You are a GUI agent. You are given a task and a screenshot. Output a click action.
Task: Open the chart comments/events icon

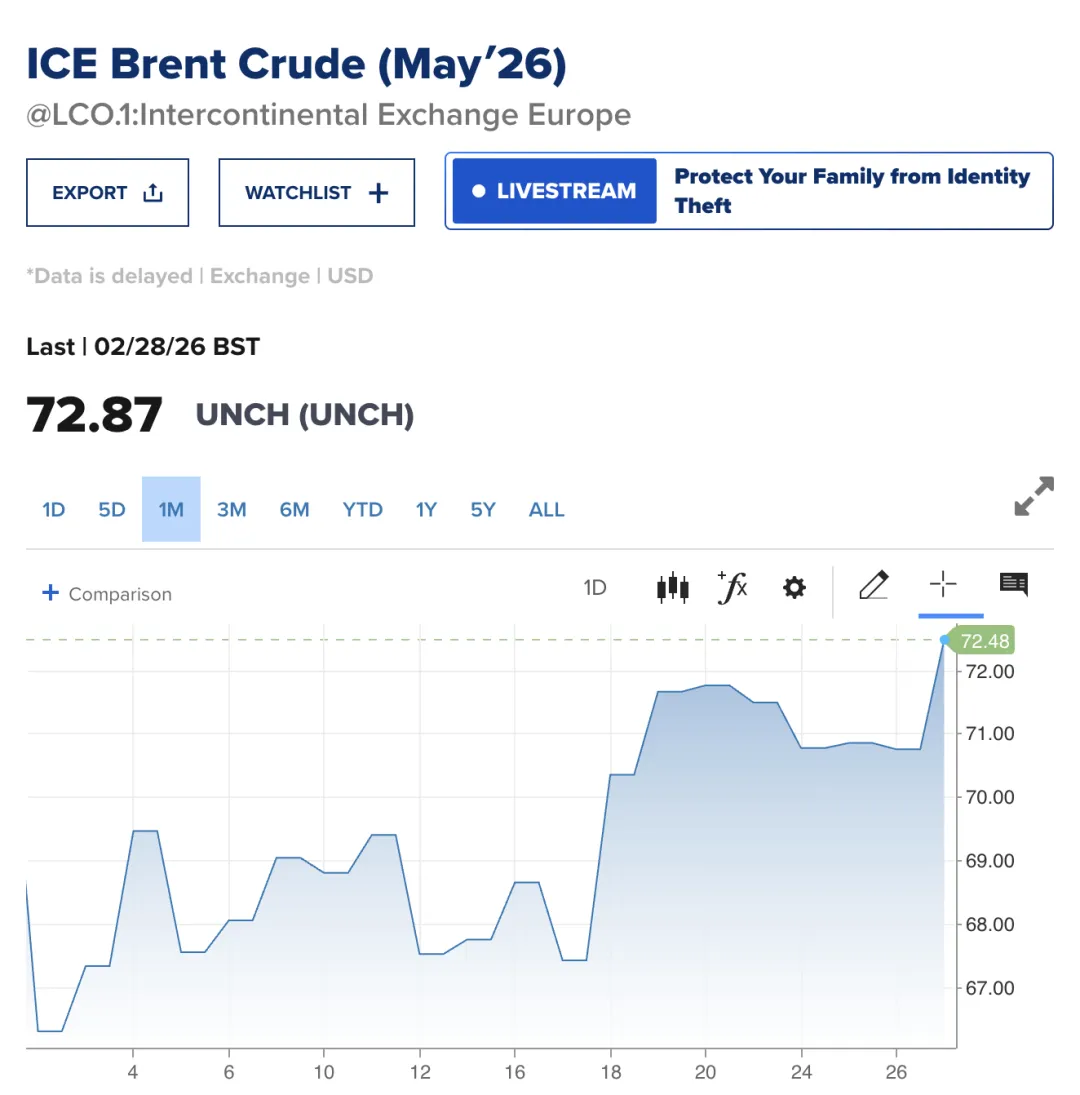[x=1014, y=585]
